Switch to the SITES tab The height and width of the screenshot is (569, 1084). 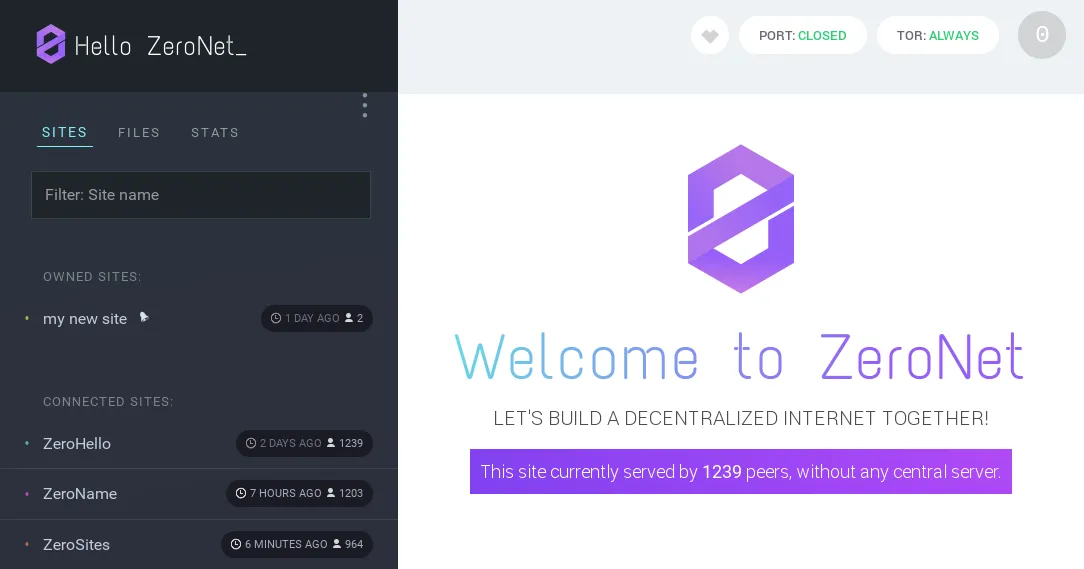click(x=64, y=132)
